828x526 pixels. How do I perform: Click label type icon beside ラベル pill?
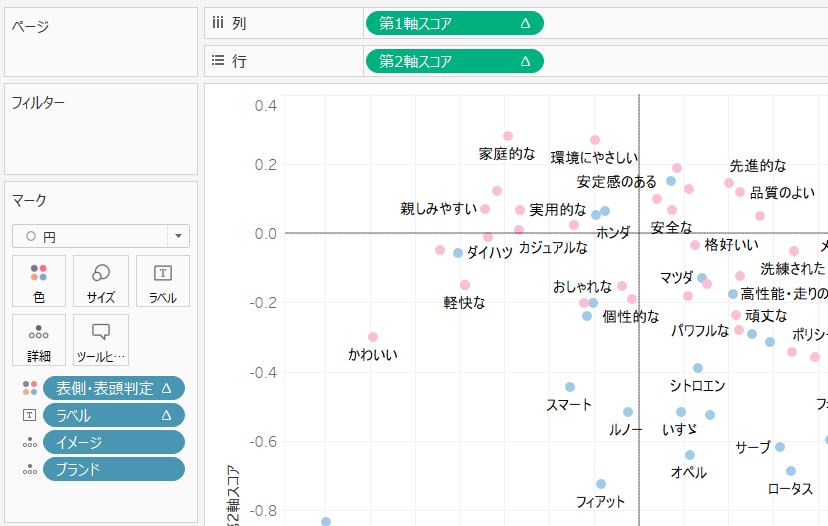tap(30, 415)
